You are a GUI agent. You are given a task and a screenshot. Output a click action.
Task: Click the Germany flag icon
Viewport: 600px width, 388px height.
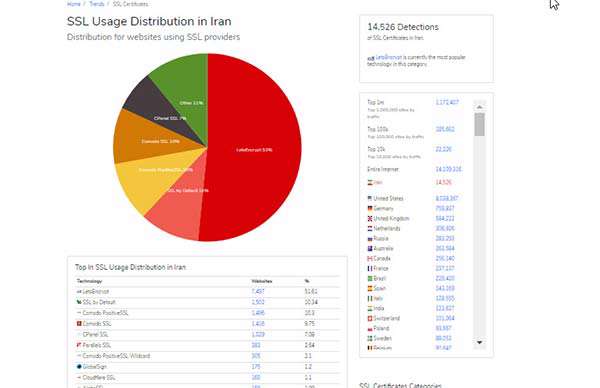tap(370, 208)
